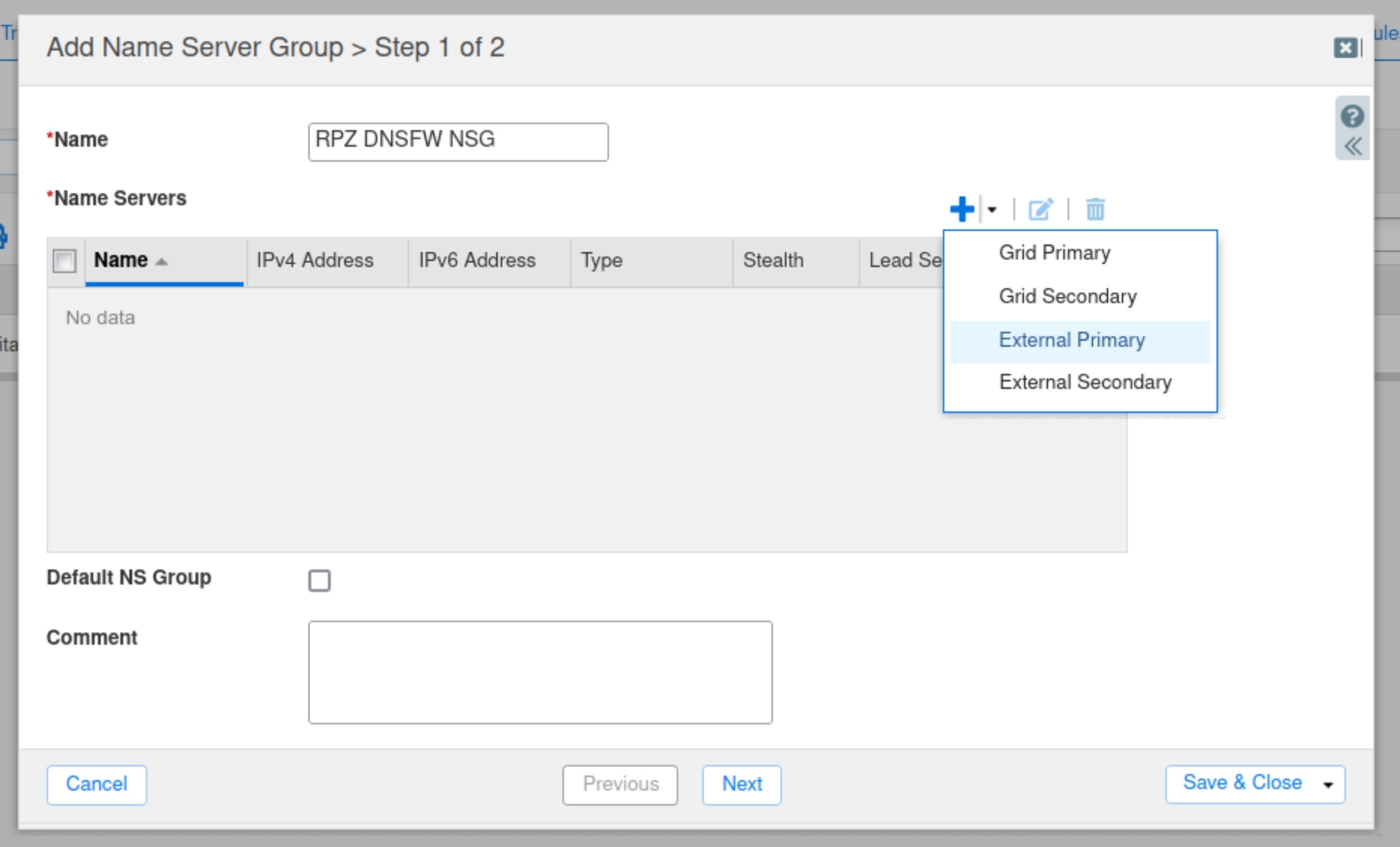The image size is (1400, 847).
Task: Click the trash delete icon
Action: tap(1095, 210)
